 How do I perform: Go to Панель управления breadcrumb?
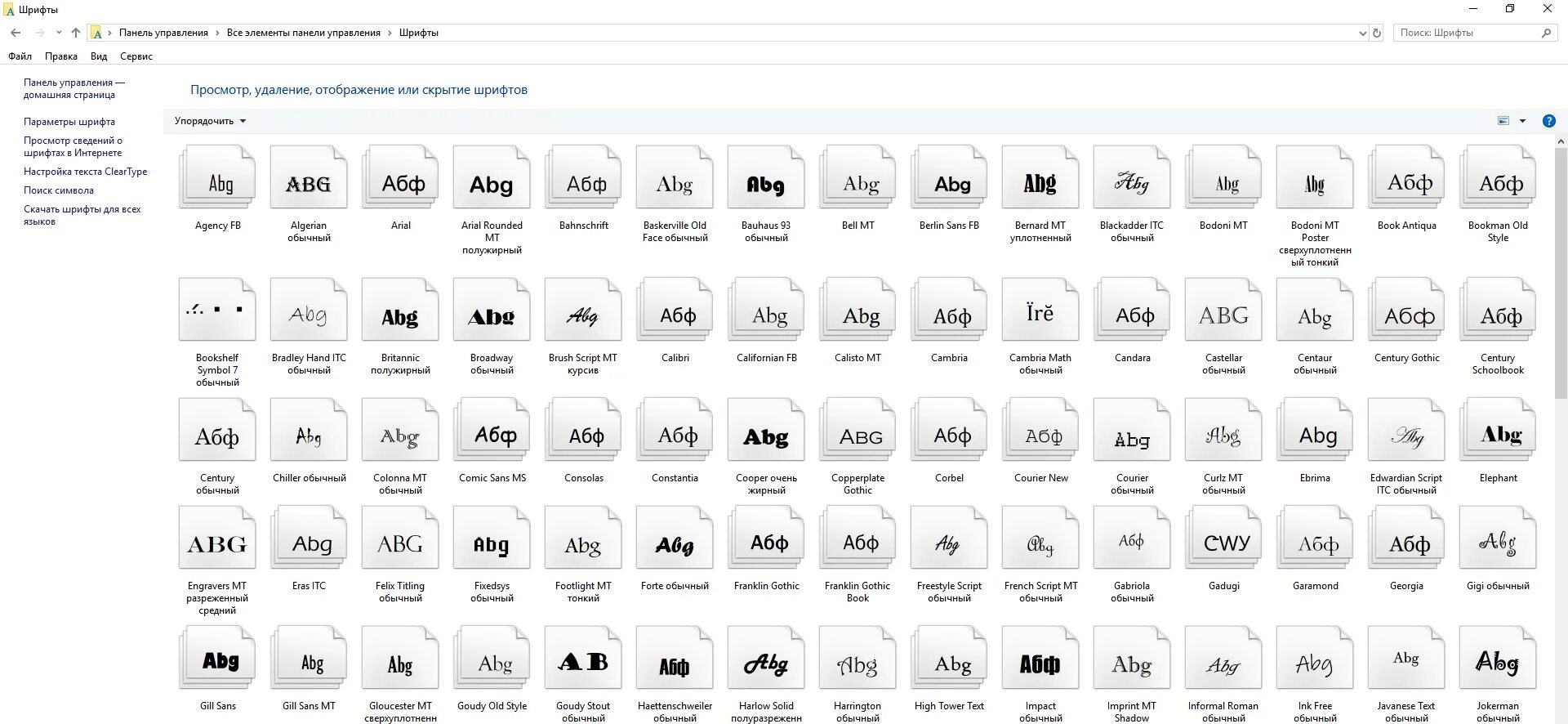coord(163,33)
